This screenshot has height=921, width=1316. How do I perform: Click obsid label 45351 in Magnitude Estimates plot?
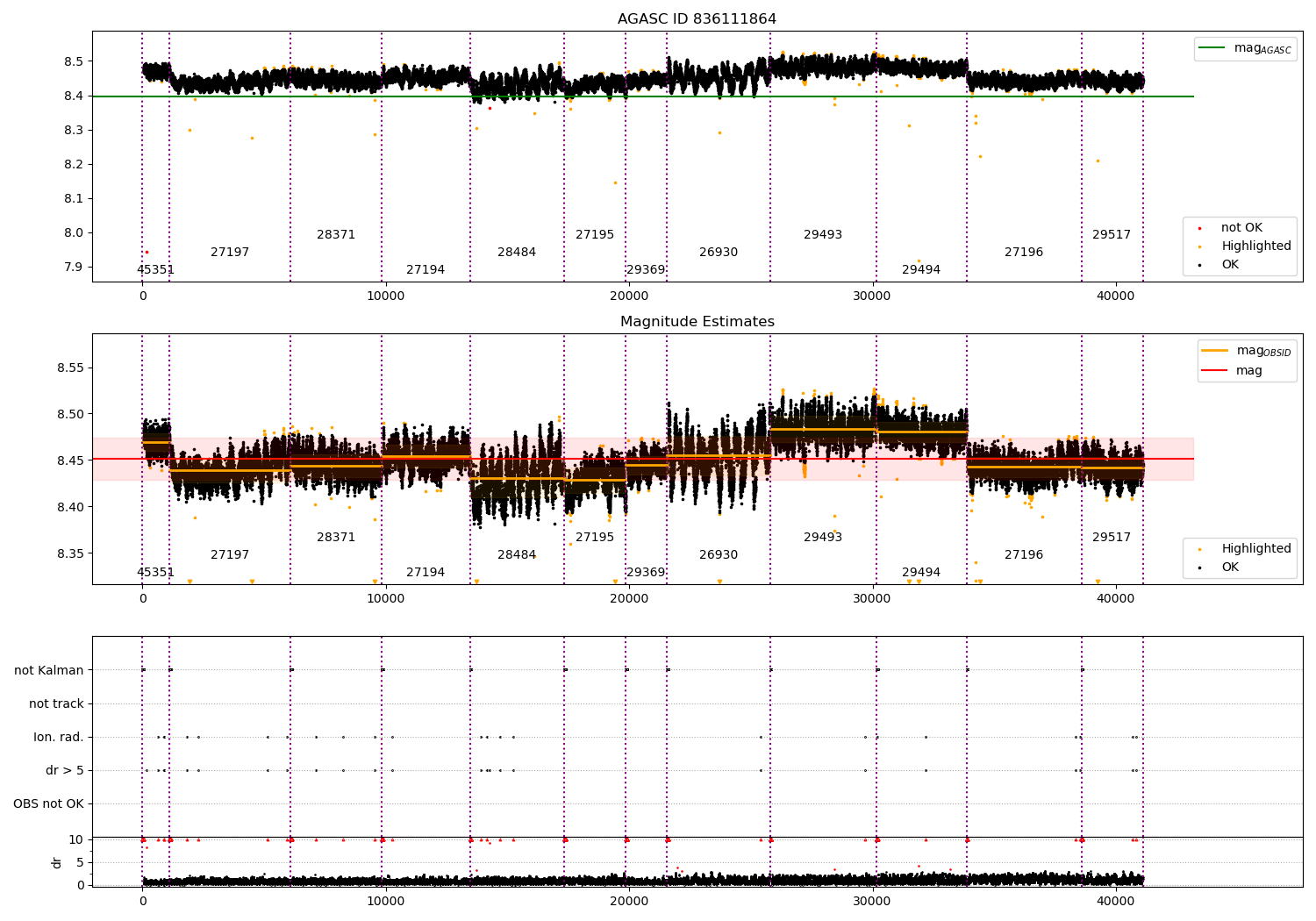[x=155, y=573]
